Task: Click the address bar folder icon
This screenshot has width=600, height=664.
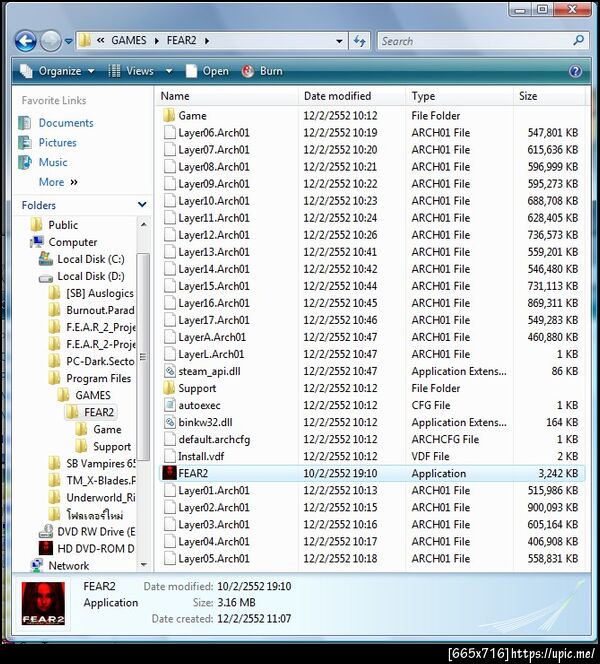Action: (x=85, y=41)
